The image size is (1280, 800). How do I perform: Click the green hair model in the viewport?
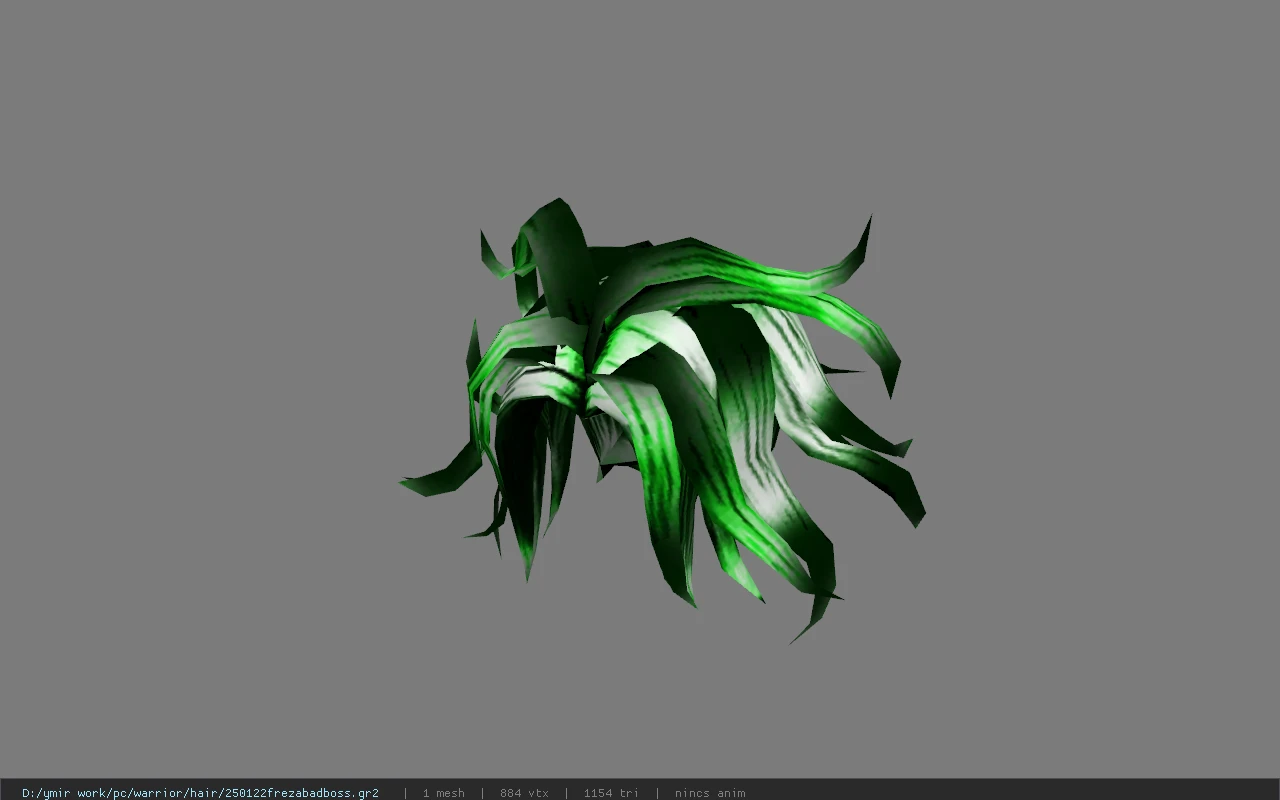[662, 420]
